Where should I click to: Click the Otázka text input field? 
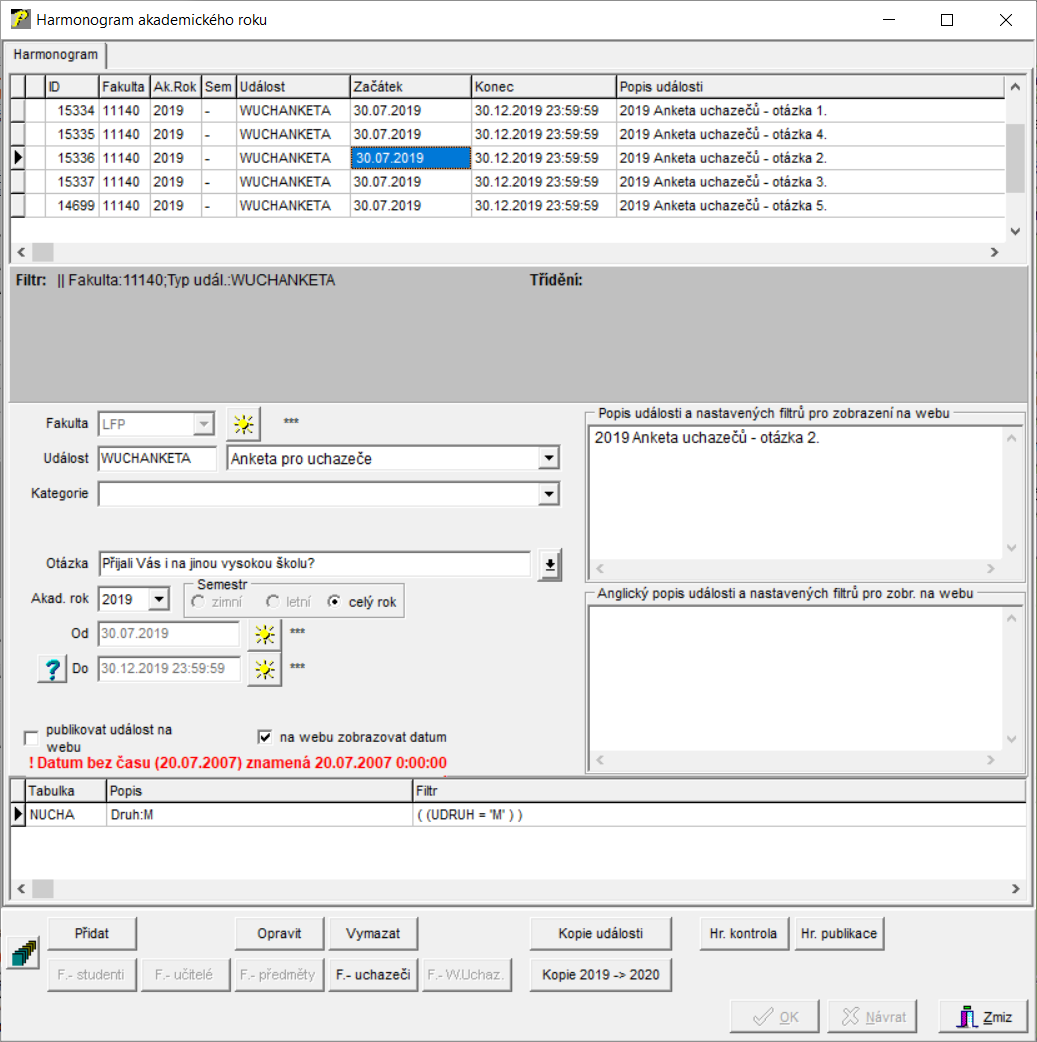(x=315, y=564)
